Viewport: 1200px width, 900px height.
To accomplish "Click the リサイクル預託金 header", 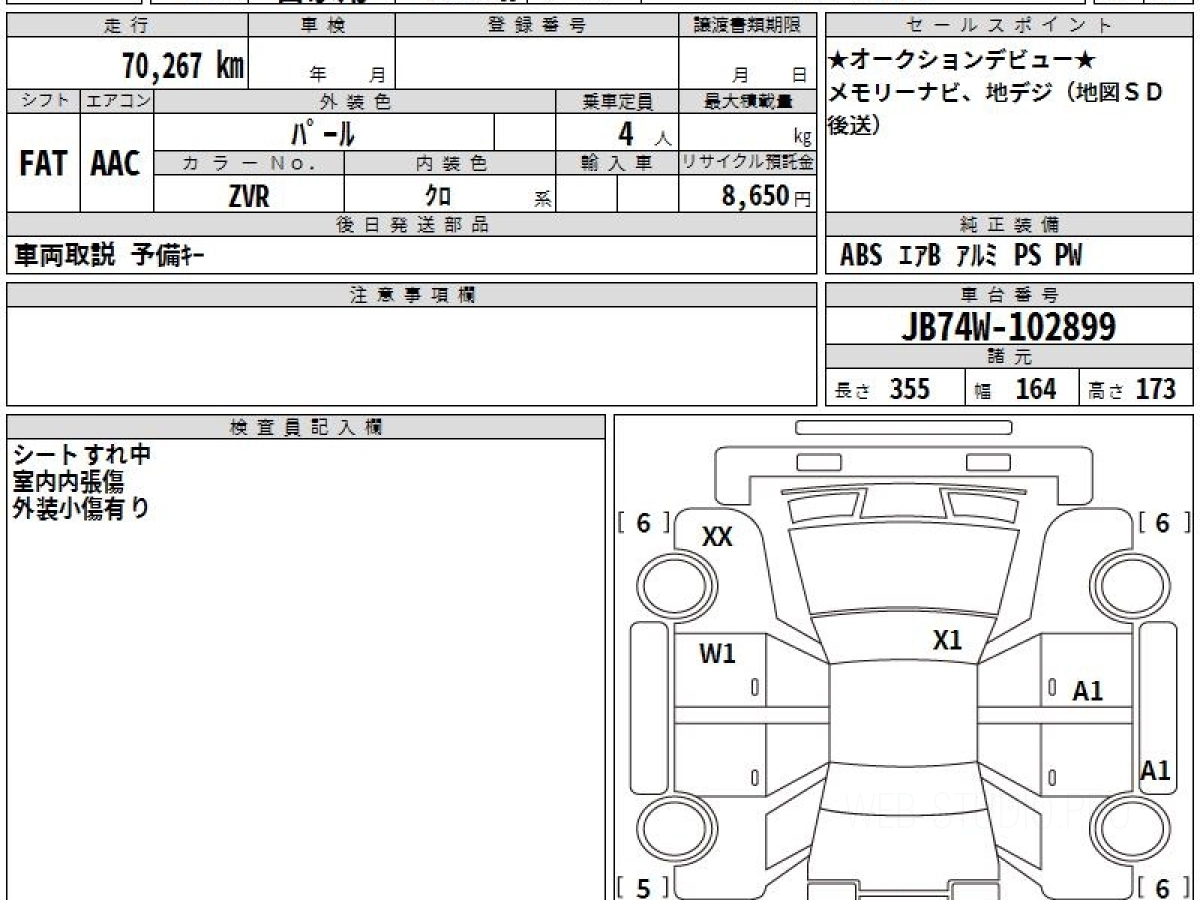I will pos(747,163).
